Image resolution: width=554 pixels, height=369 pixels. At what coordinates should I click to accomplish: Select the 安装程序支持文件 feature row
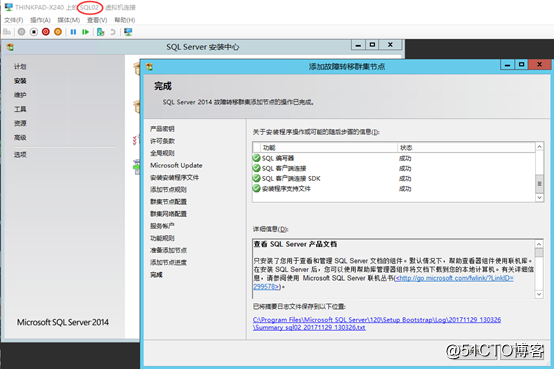click(x=394, y=188)
